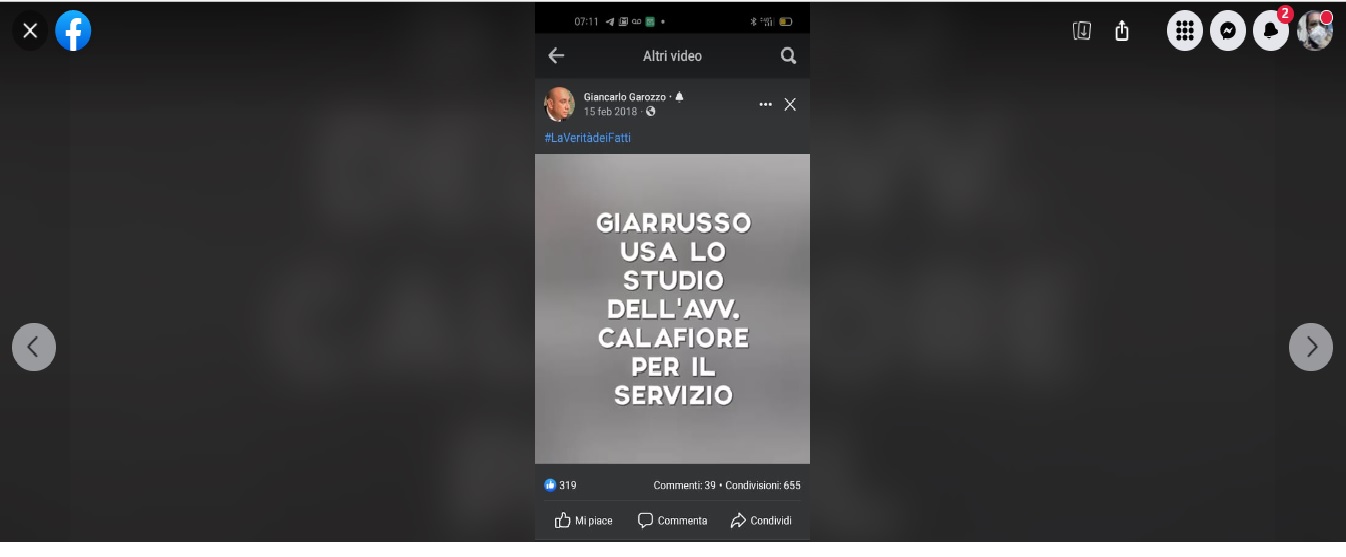The width and height of the screenshot is (1346, 557).
Task: Open the Messenger chats icon
Action: pos(1228,31)
